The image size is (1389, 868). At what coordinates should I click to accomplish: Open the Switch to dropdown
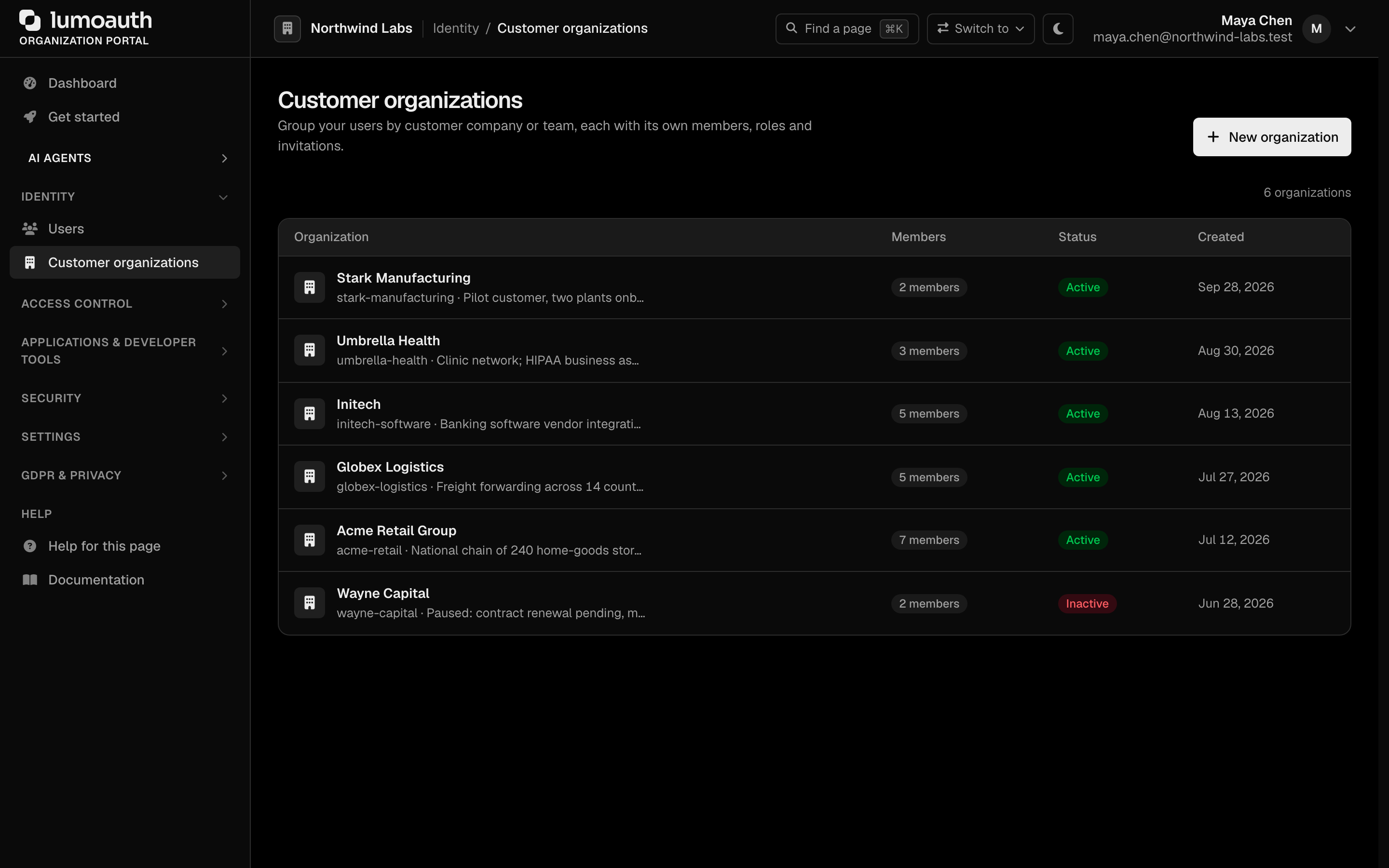pos(980,29)
